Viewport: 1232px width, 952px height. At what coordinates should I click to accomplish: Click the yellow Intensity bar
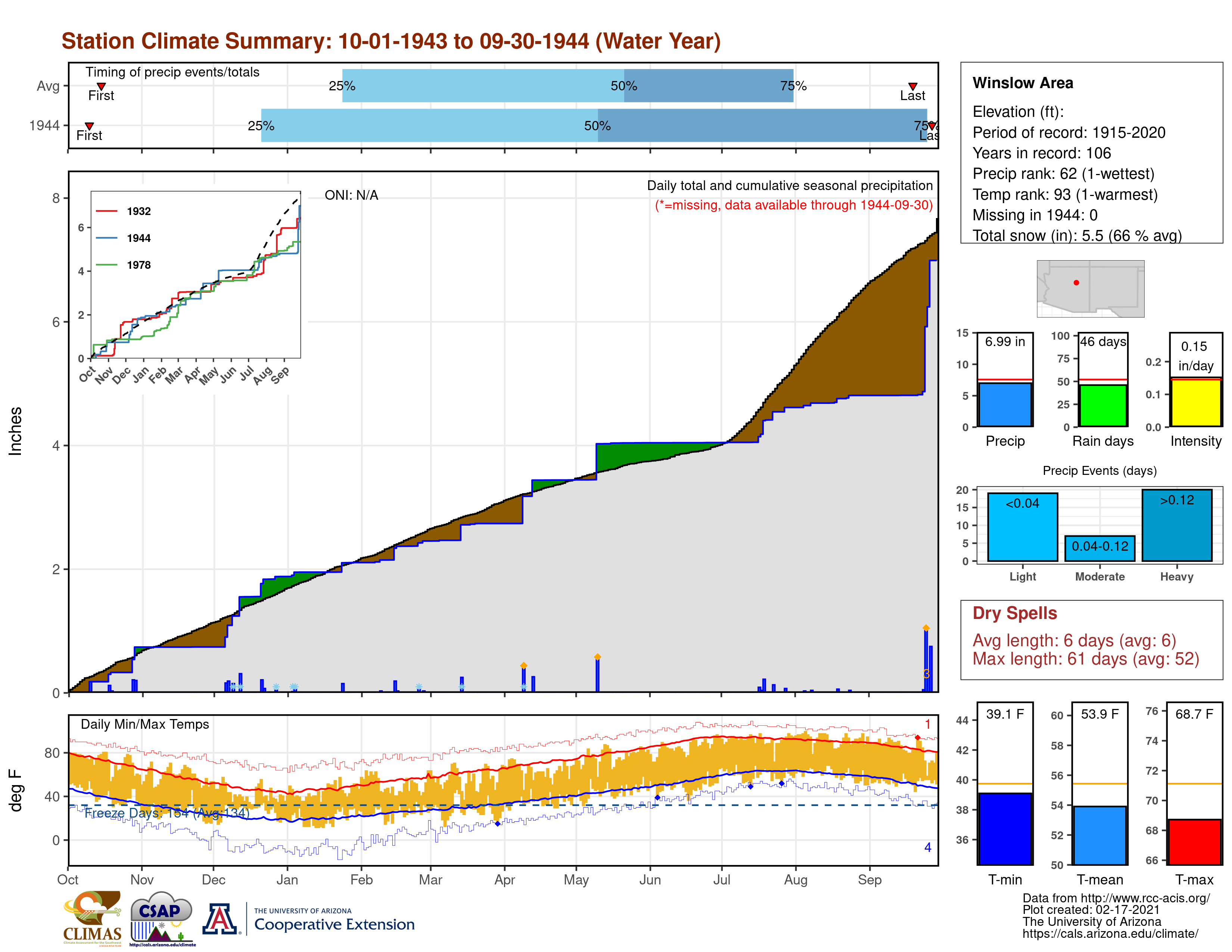pyautogui.click(x=1195, y=402)
